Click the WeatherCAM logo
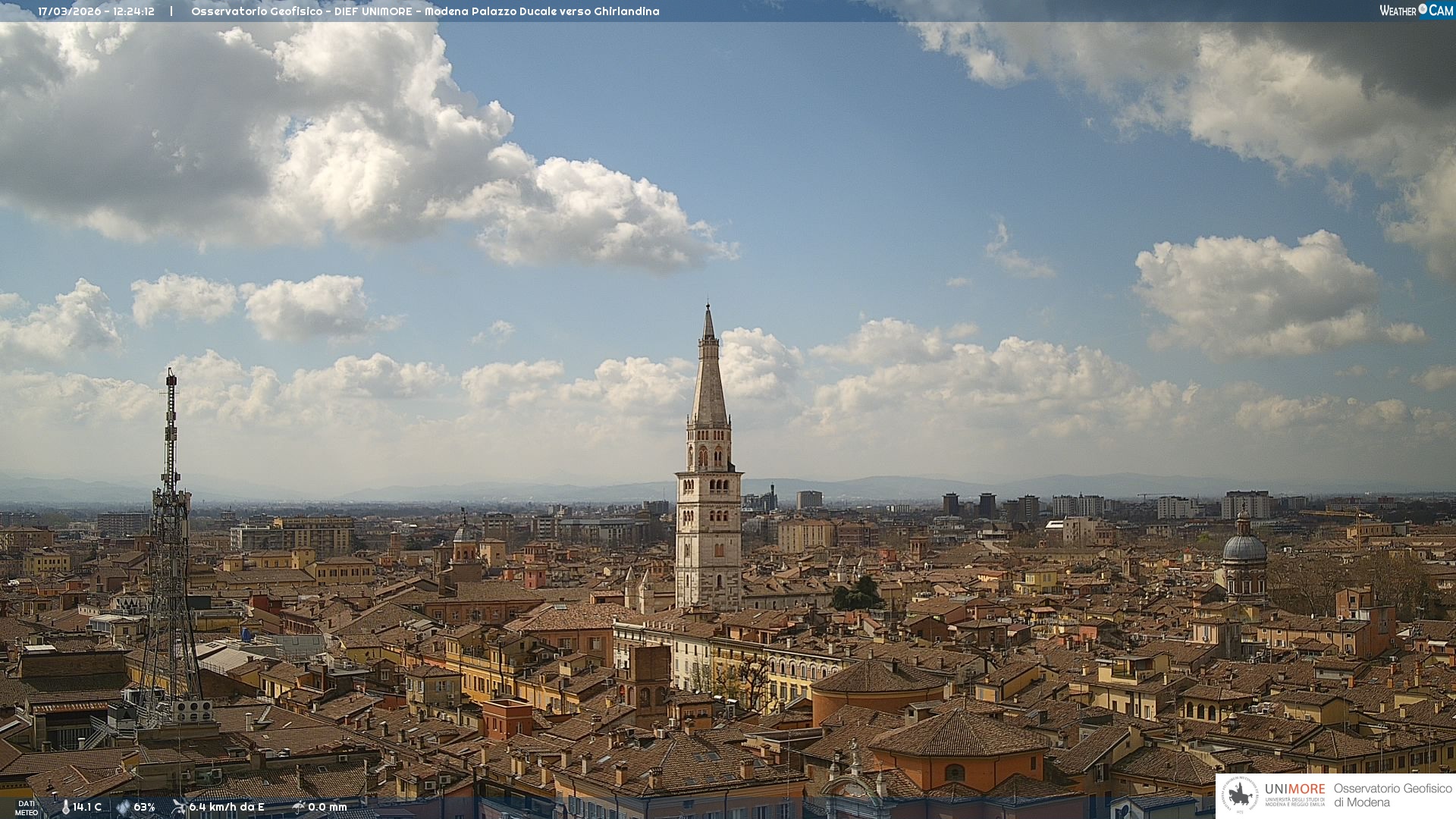The width and height of the screenshot is (1456, 819). (x=1416, y=11)
